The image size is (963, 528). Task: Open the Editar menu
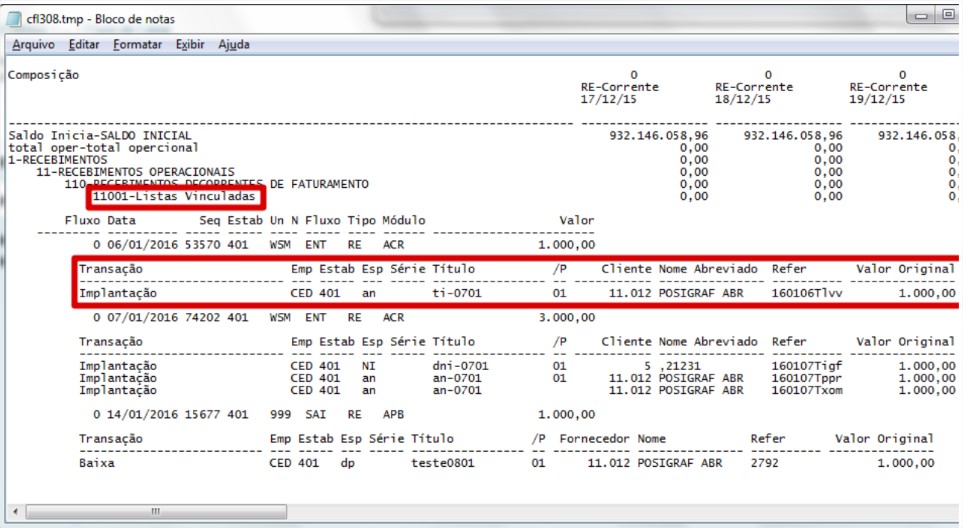point(84,45)
